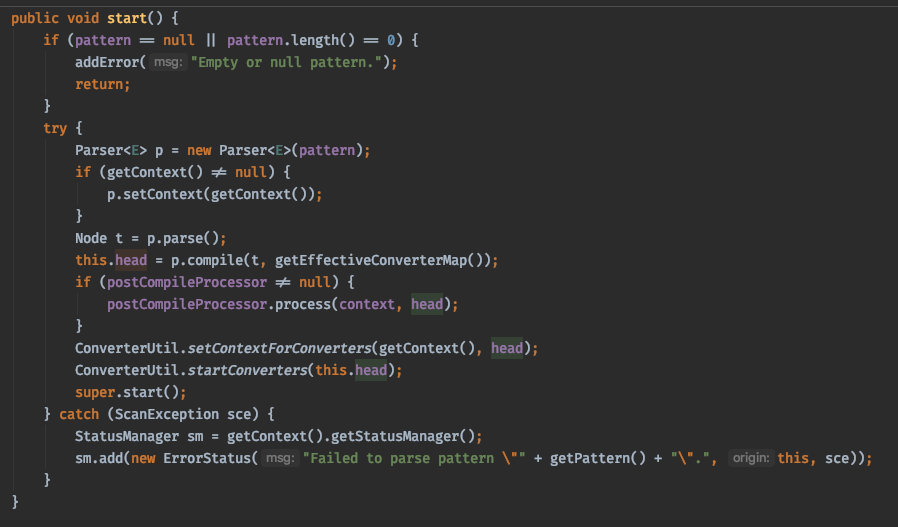Click the method name "start" in the declaration
898x527 pixels.
(x=127, y=18)
